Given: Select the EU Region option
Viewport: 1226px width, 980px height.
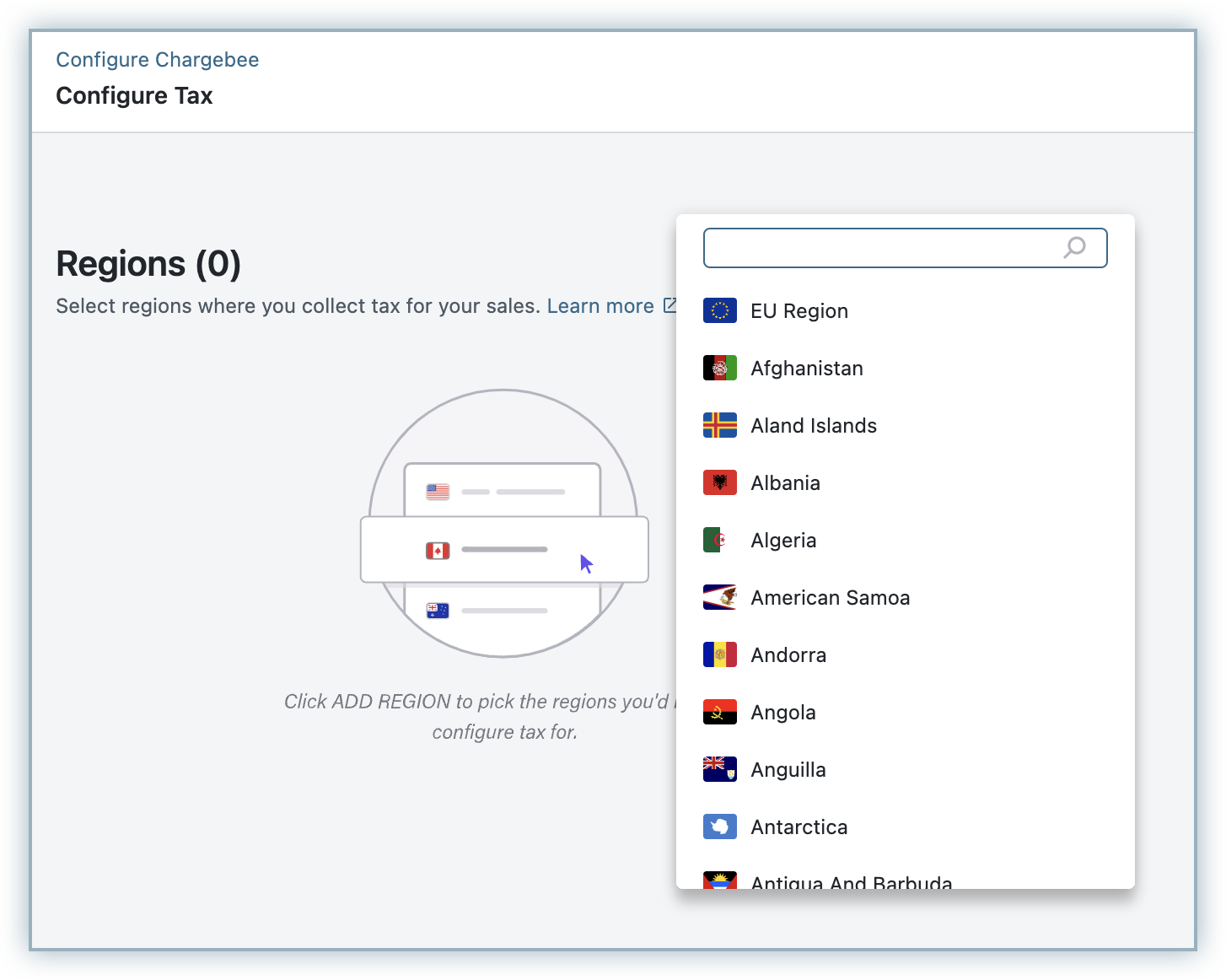Looking at the screenshot, I should (x=799, y=311).
